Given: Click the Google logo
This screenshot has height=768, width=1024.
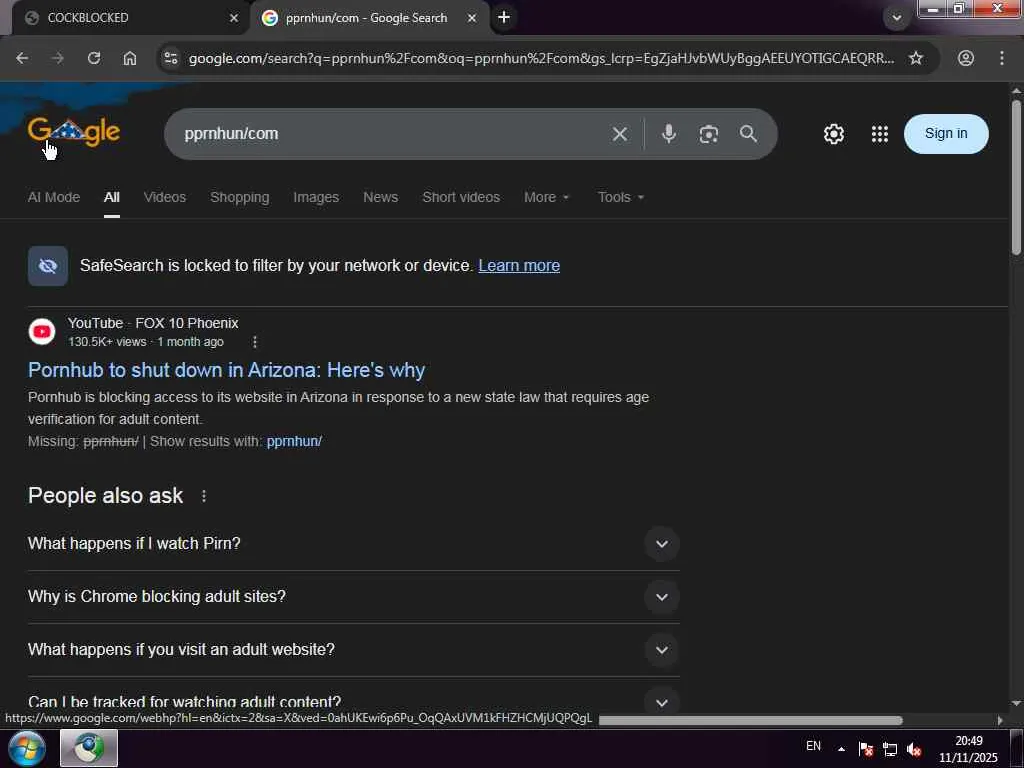Looking at the screenshot, I should coord(74,131).
